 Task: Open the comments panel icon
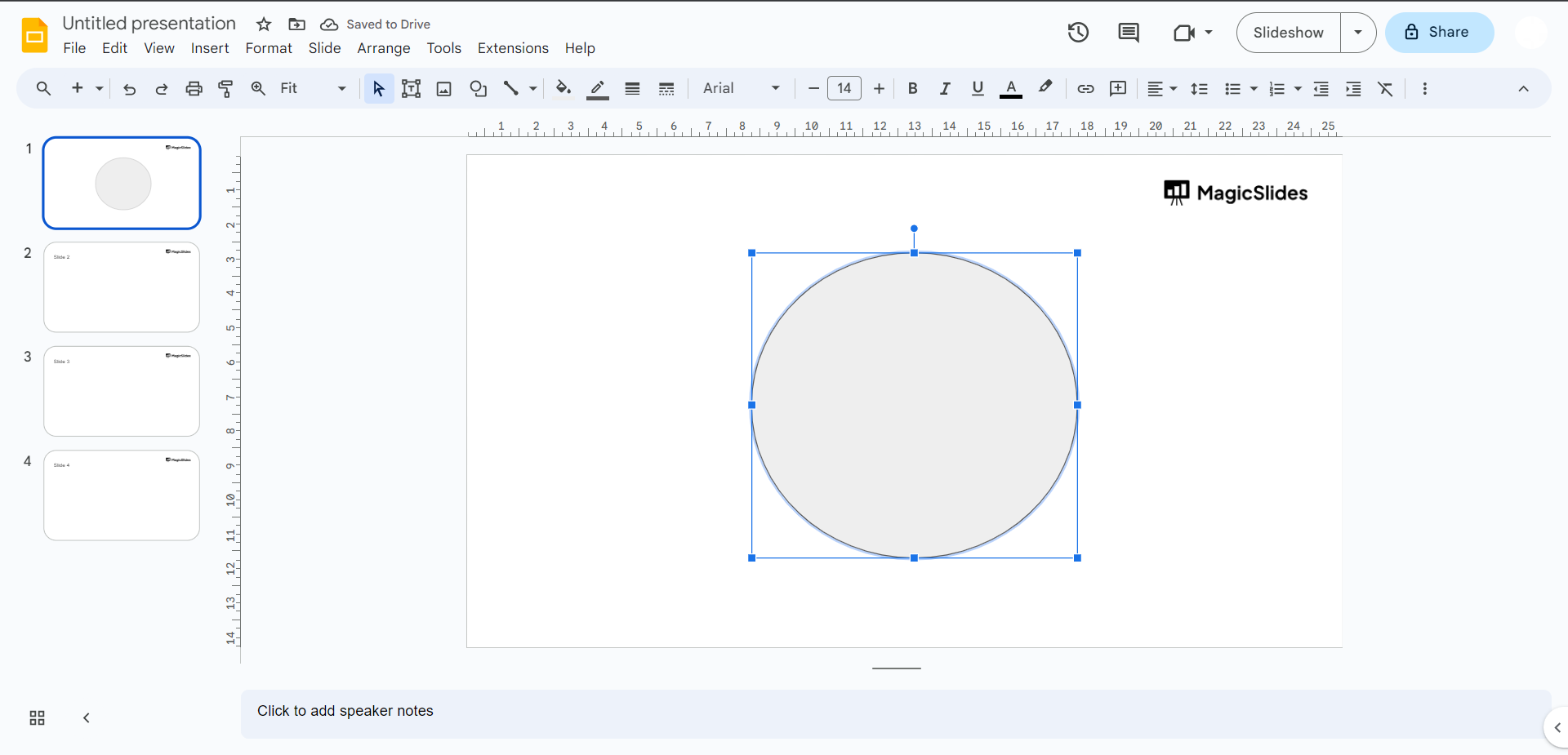(1128, 33)
